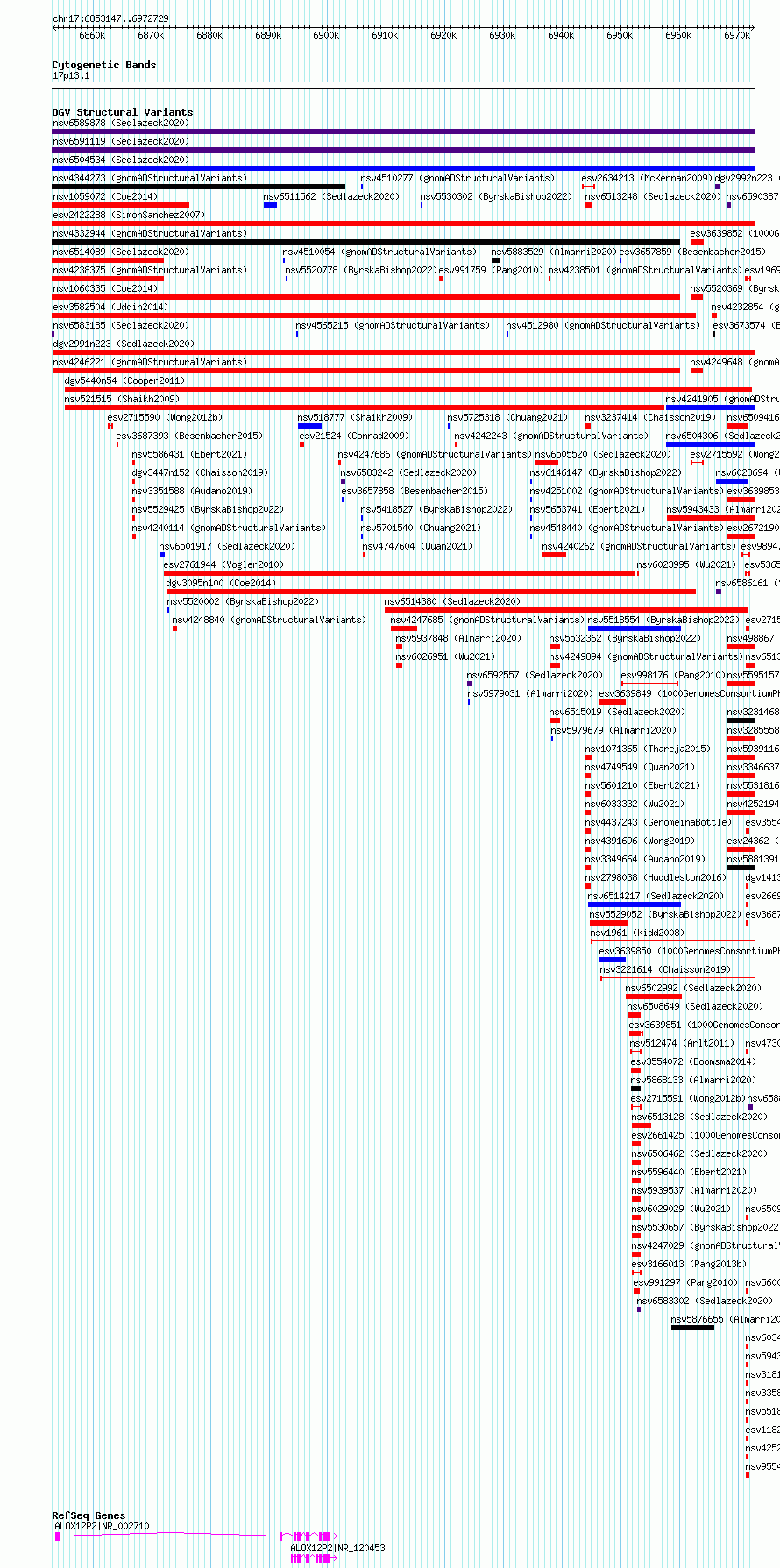Viewport: 780px width, 1568px height.
Task: Click nsv3237414 (Chaisson2019) label
Action: pos(651,417)
